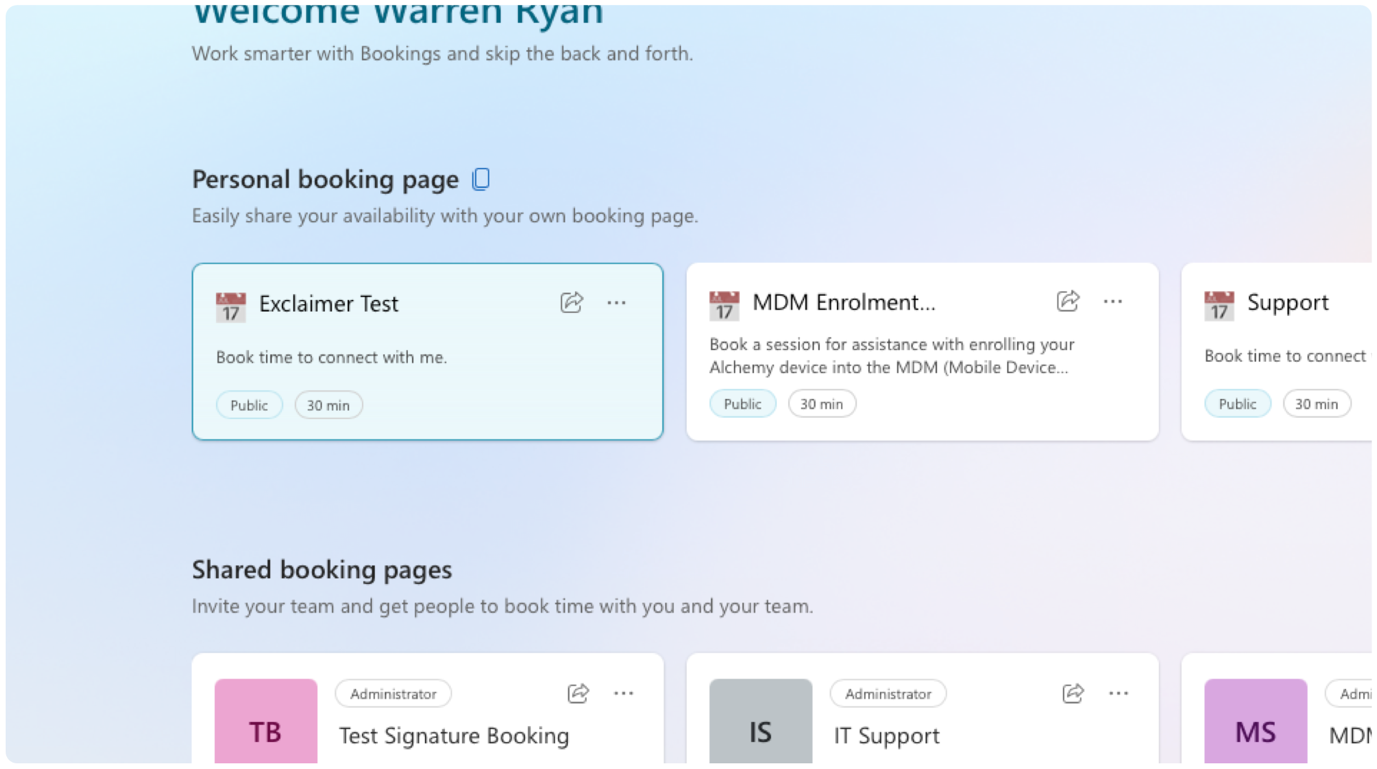Click 30 min tag on Support card
The height and width of the screenshot is (769, 1377).
(1317, 404)
